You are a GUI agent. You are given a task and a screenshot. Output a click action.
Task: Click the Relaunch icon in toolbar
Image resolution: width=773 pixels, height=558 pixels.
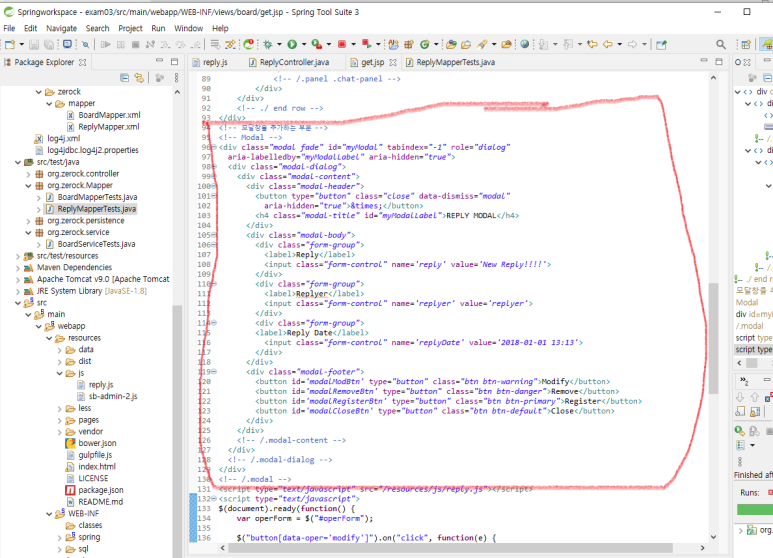pyautogui.click(x=366, y=44)
